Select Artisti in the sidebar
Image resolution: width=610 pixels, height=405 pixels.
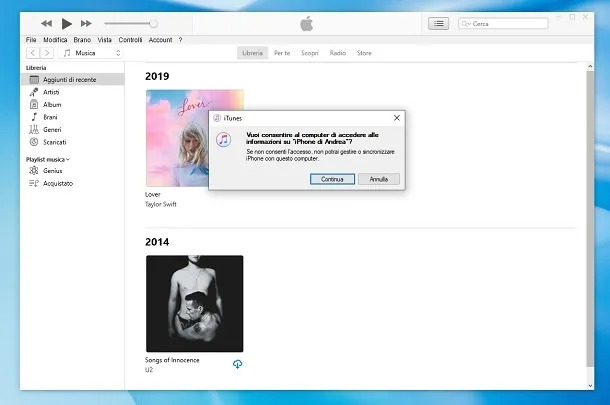[x=53, y=91]
